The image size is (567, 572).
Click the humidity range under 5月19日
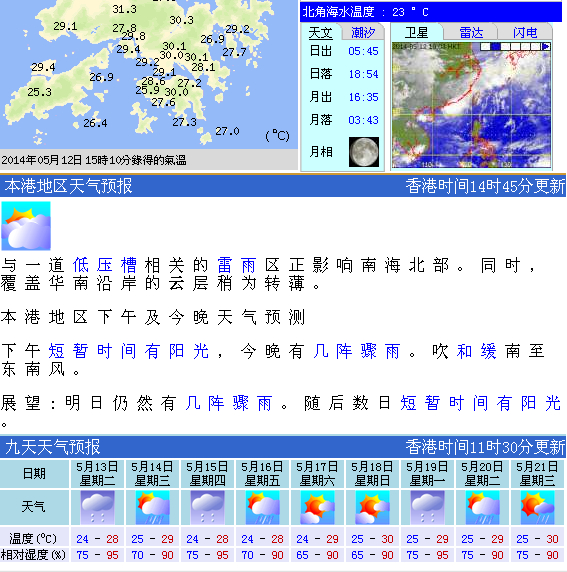428,555
